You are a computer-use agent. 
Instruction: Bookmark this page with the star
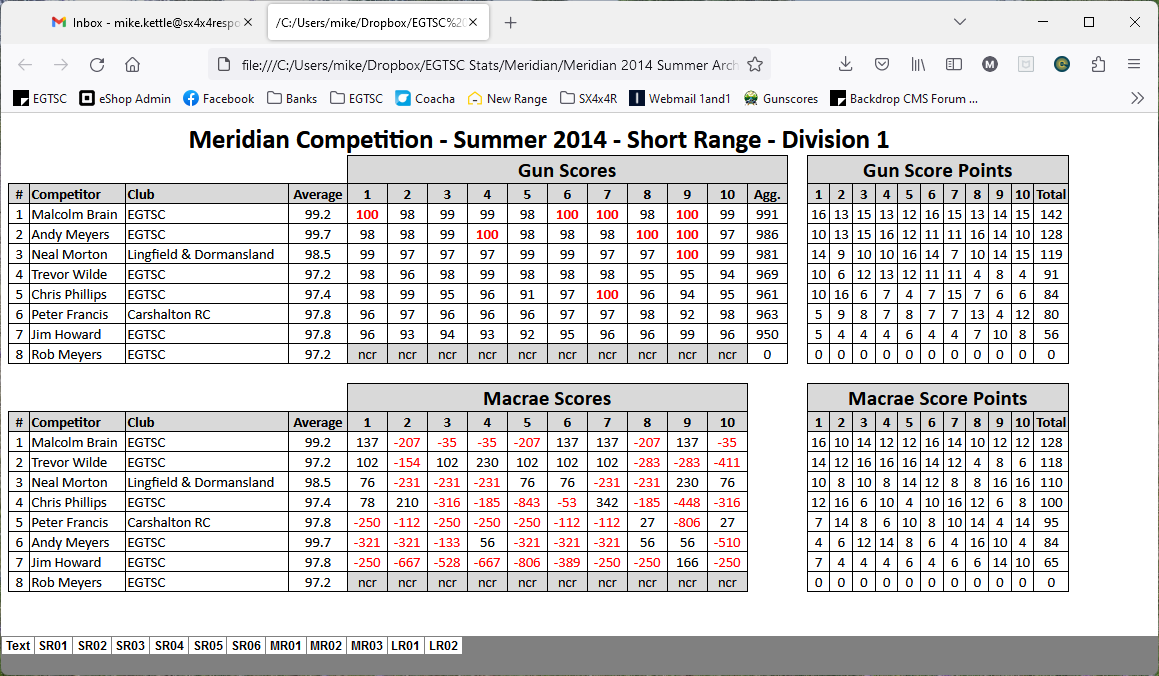[x=755, y=65]
